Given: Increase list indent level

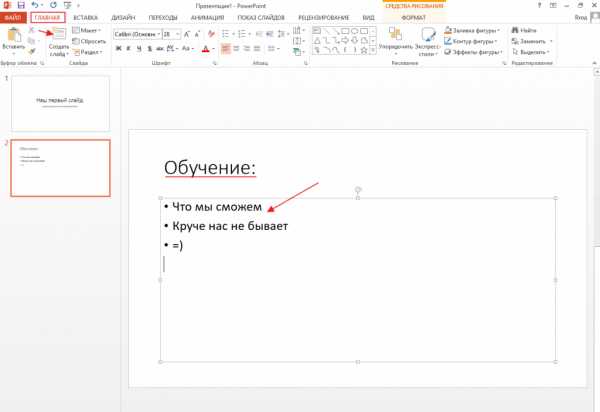Looking at the screenshot, I should (x=270, y=34).
